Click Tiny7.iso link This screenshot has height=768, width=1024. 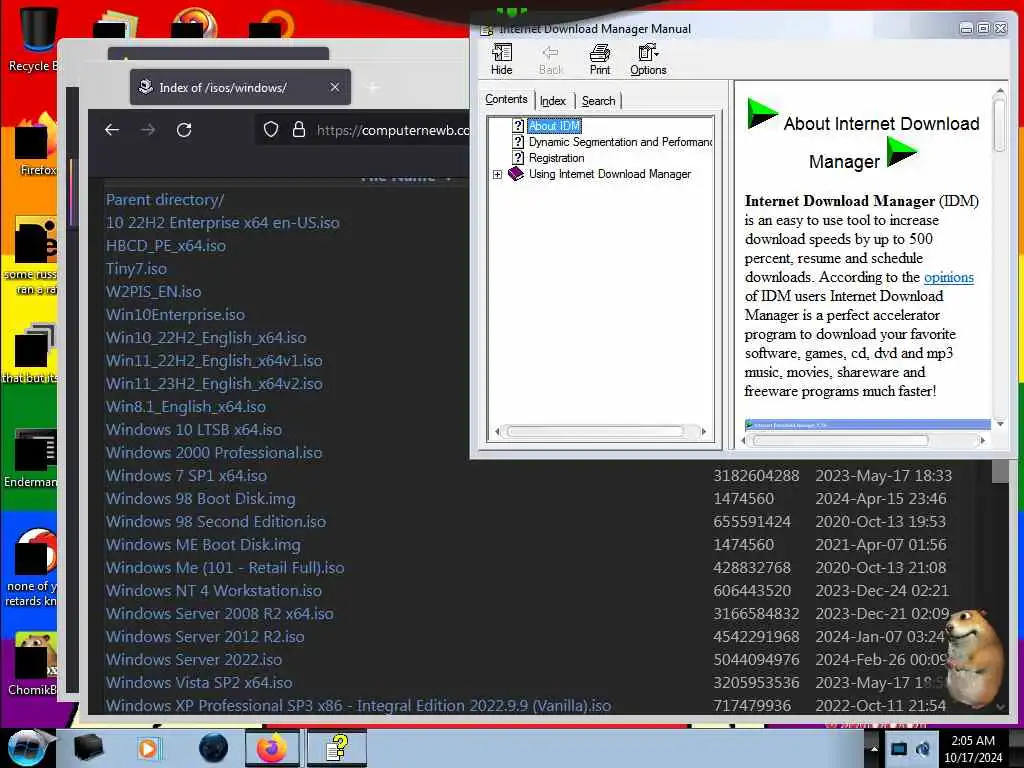(136, 268)
